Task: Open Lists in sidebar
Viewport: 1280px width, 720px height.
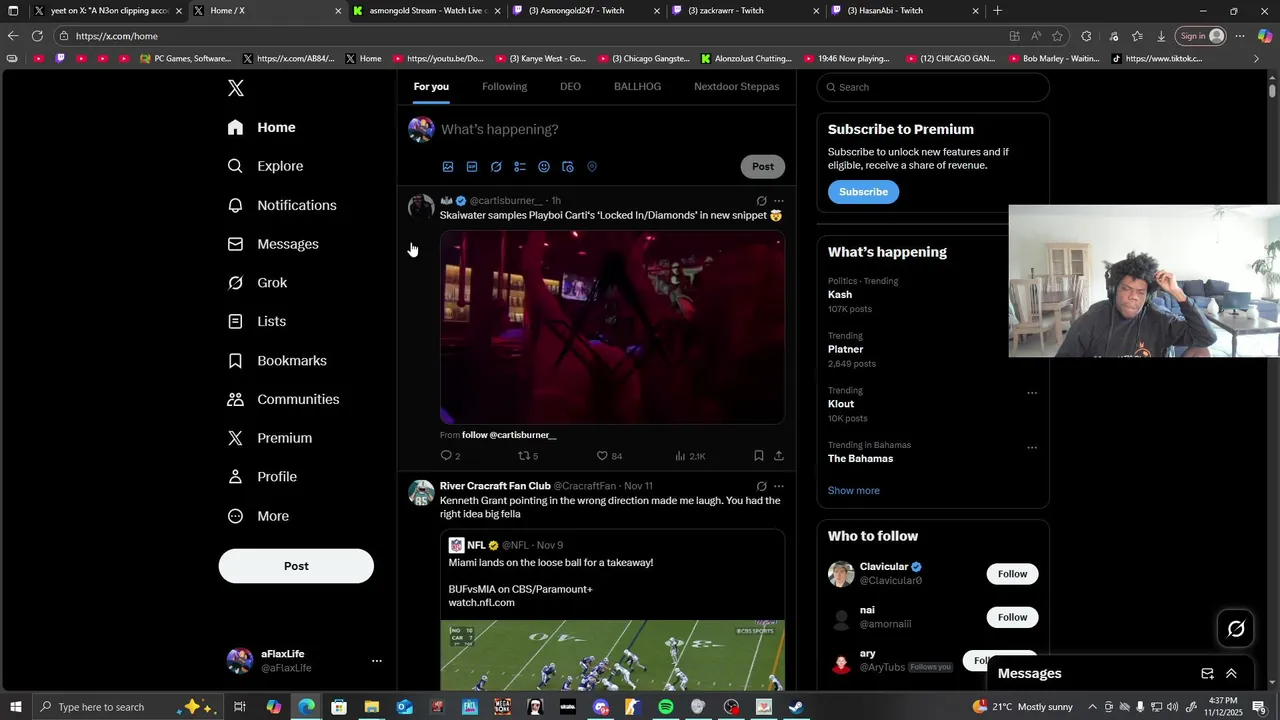Action: (256, 322)
